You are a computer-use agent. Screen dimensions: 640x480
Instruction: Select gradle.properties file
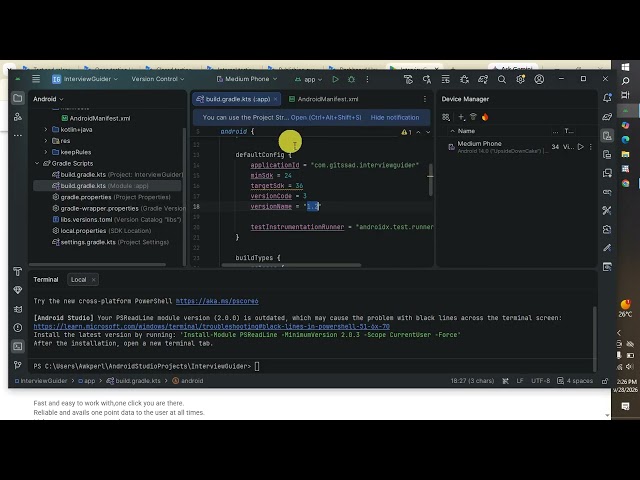point(111,197)
